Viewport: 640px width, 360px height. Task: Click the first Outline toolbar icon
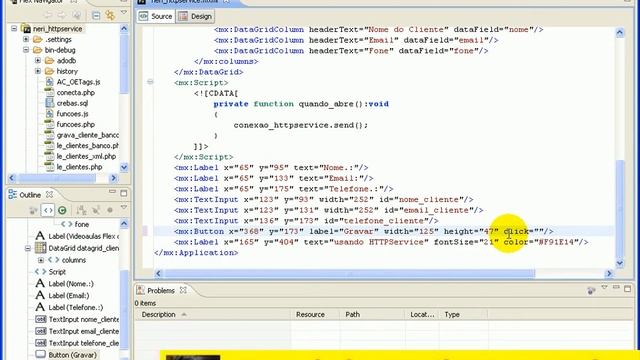click(33, 211)
